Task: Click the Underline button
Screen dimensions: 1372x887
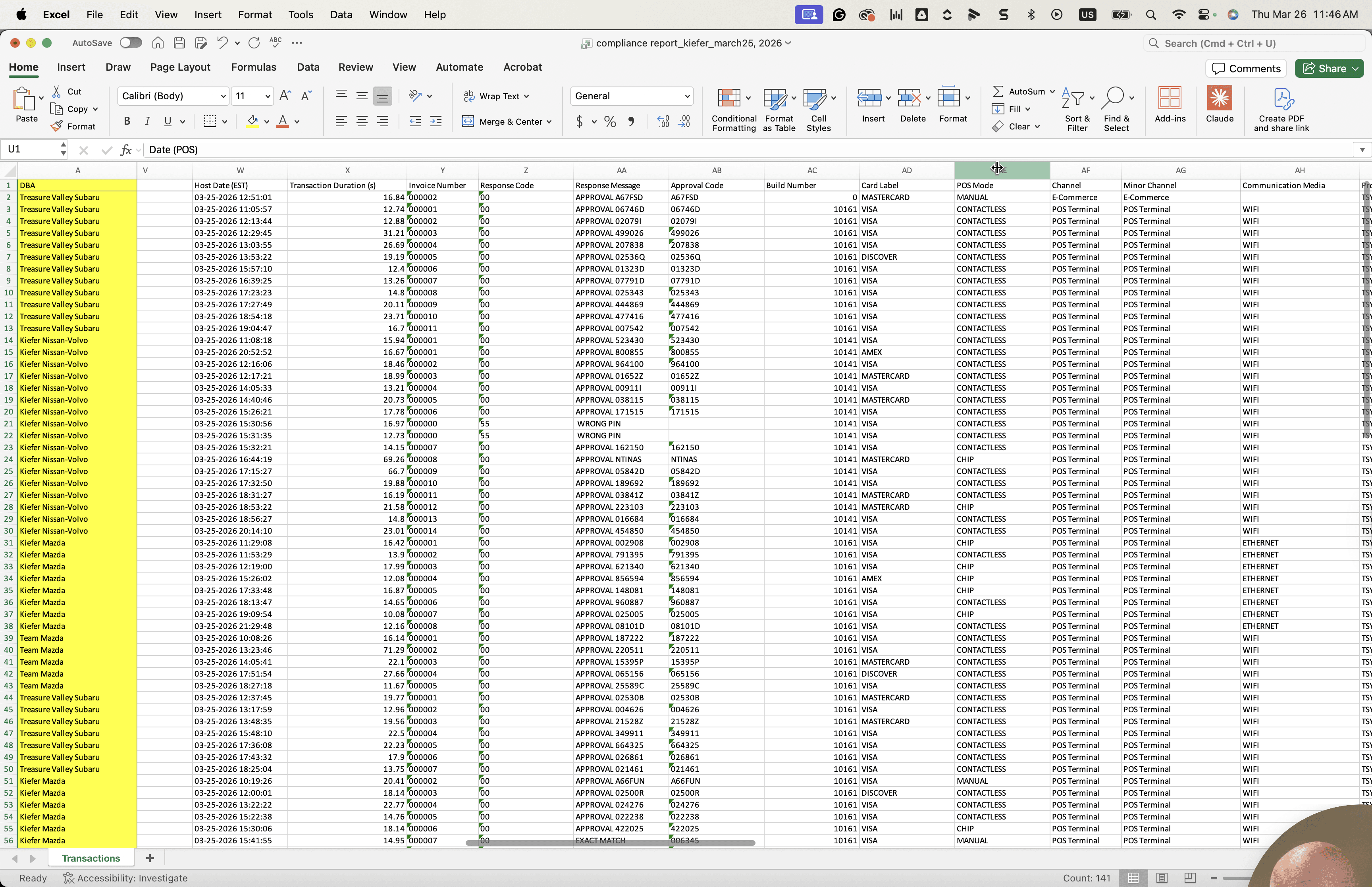Action: (168, 121)
